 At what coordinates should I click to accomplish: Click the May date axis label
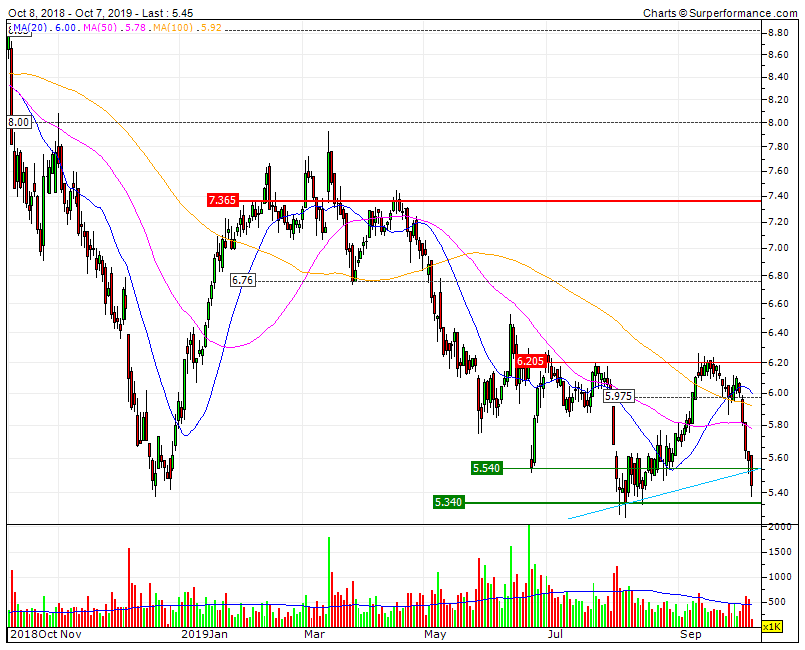pos(435,635)
